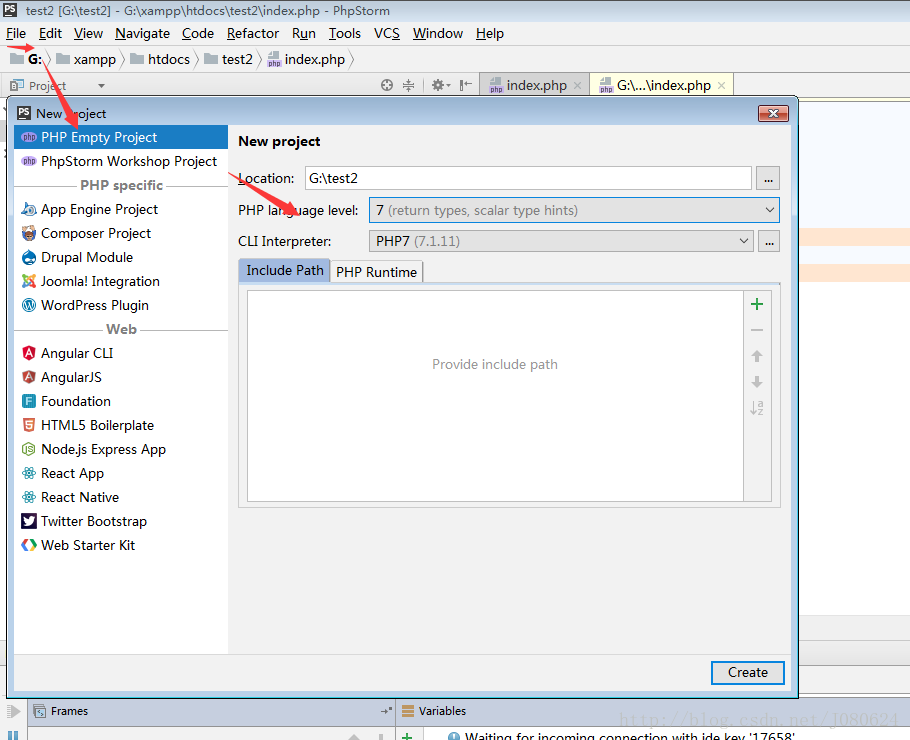Screen dimensions: 910x740
Task: Open PHP language level dropdown
Action: (x=574, y=210)
